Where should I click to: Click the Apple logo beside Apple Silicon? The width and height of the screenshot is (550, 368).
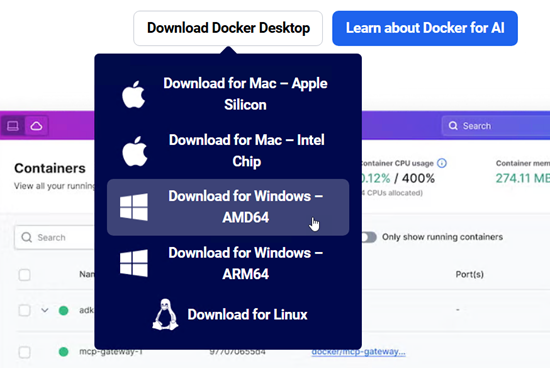(x=133, y=94)
